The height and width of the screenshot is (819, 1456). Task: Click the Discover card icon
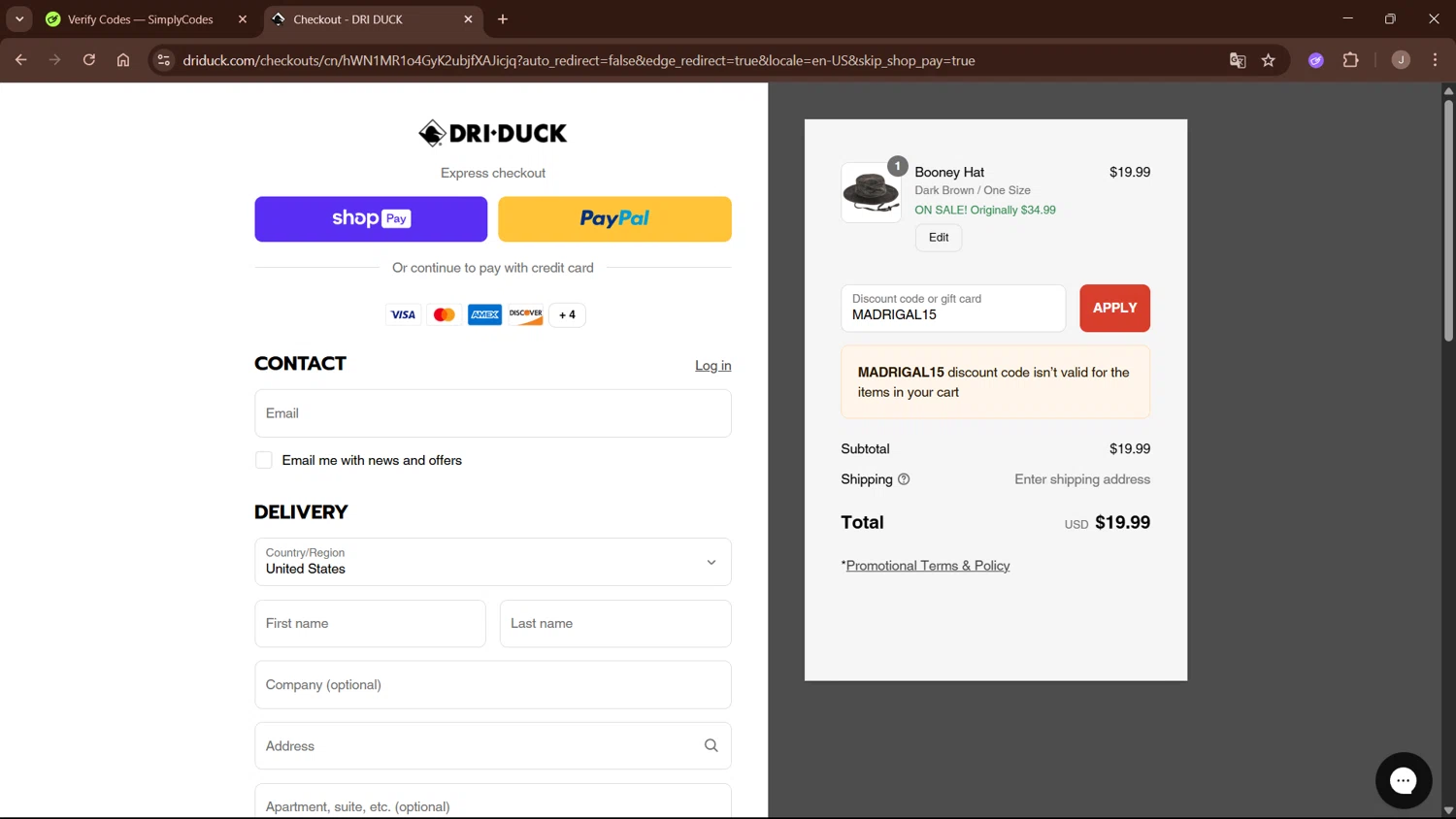pyautogui.click(x=525, y=314)
